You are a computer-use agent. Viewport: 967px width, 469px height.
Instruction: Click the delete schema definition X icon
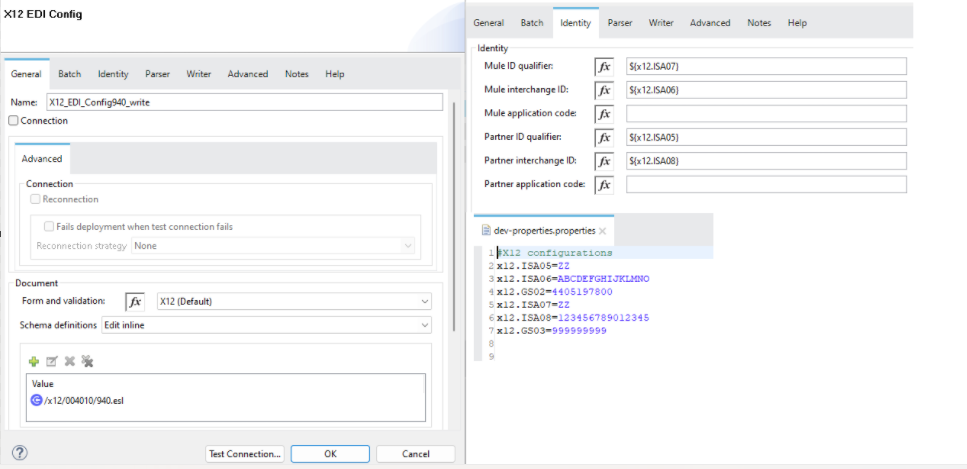pos(70,362)
